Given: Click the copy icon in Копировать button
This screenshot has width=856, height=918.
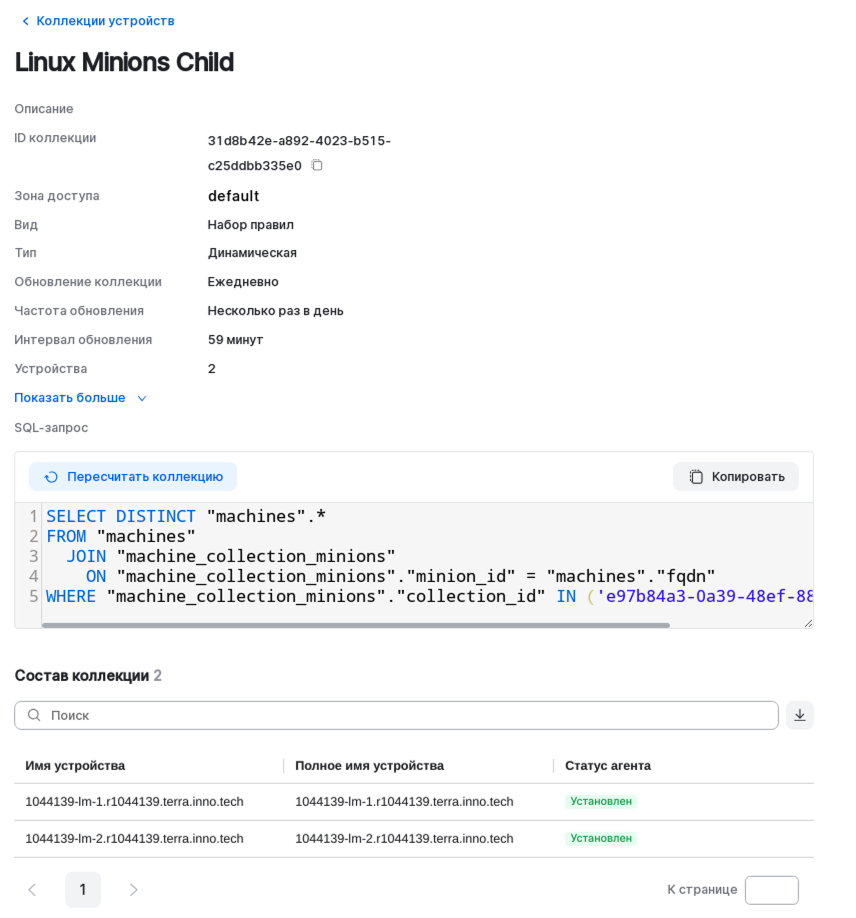Looking at the screenshot, I should pos(696,477).
